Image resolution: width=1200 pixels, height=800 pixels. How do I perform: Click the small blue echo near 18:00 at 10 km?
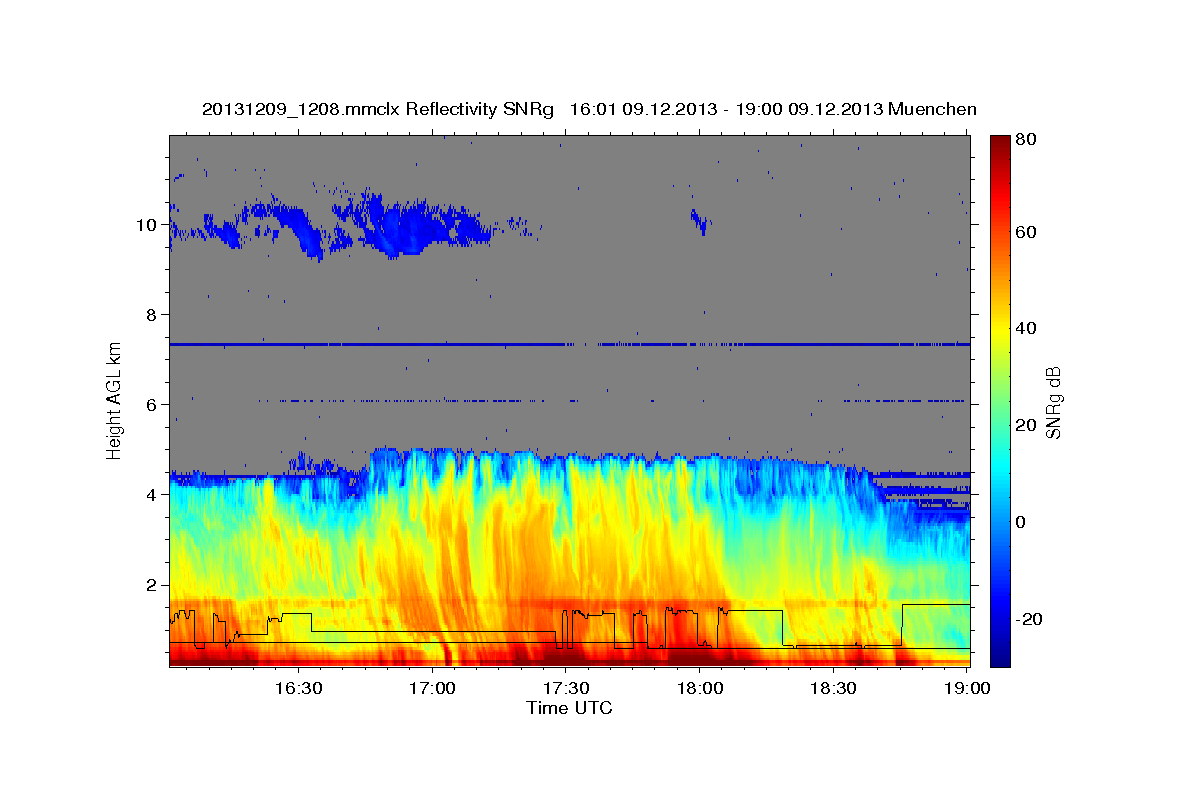(699, 222)
